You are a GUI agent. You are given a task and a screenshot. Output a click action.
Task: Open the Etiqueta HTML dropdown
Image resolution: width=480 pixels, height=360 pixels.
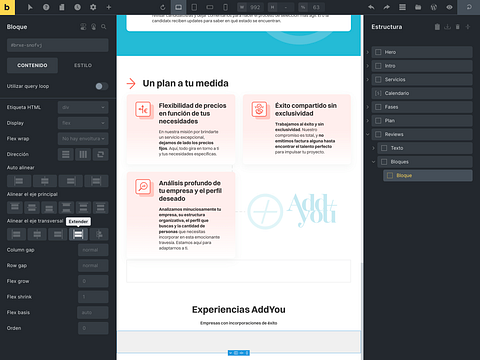tap(83, 107)
